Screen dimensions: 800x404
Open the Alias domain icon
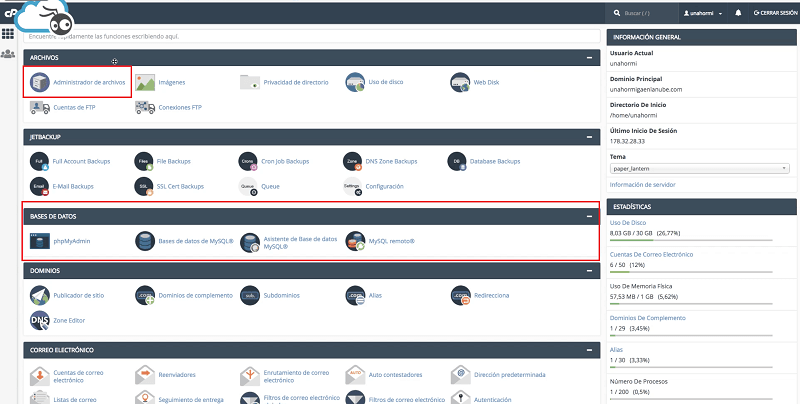355,295
